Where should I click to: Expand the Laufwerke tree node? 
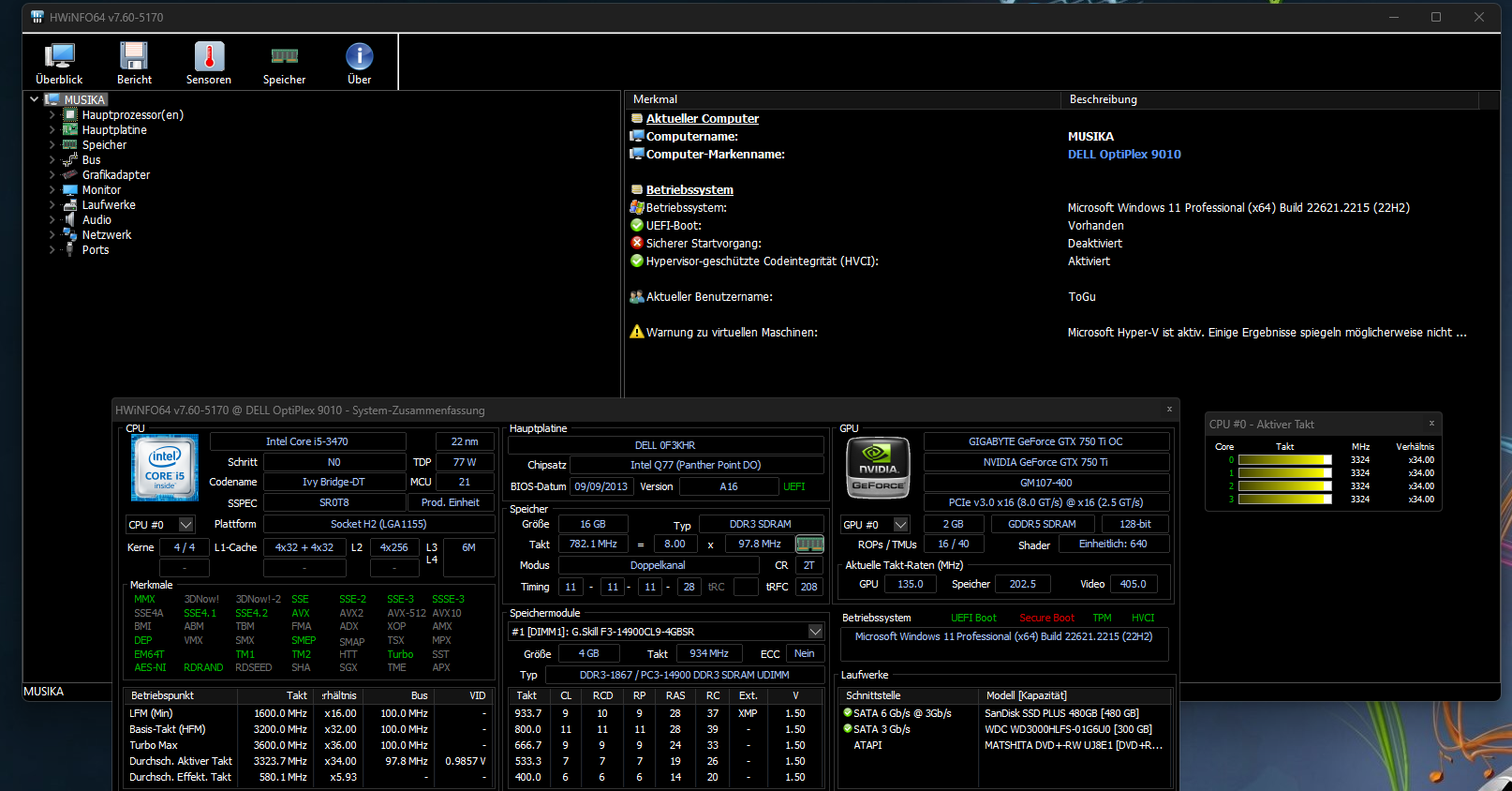pyautogui.click(x=52, y=204)
